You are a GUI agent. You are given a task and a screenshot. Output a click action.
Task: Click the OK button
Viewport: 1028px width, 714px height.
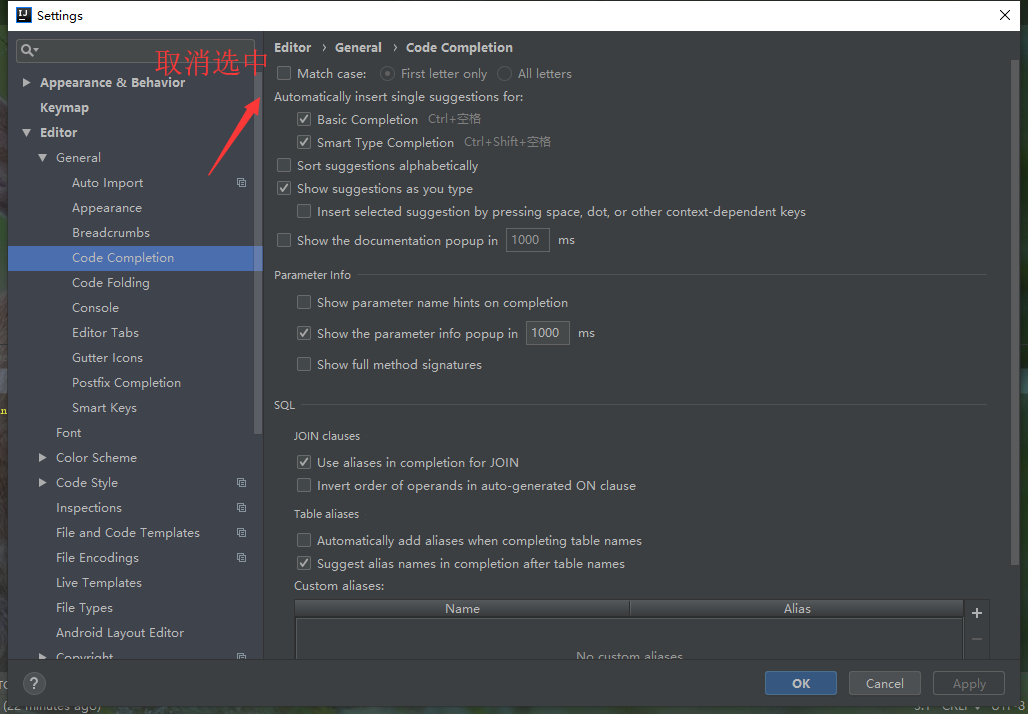(801, 683)
